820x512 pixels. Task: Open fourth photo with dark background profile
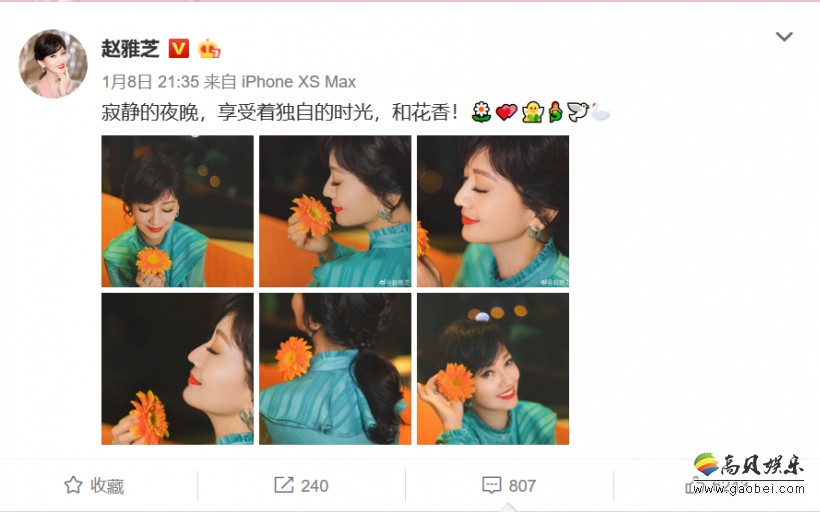[x=177, y=369]
